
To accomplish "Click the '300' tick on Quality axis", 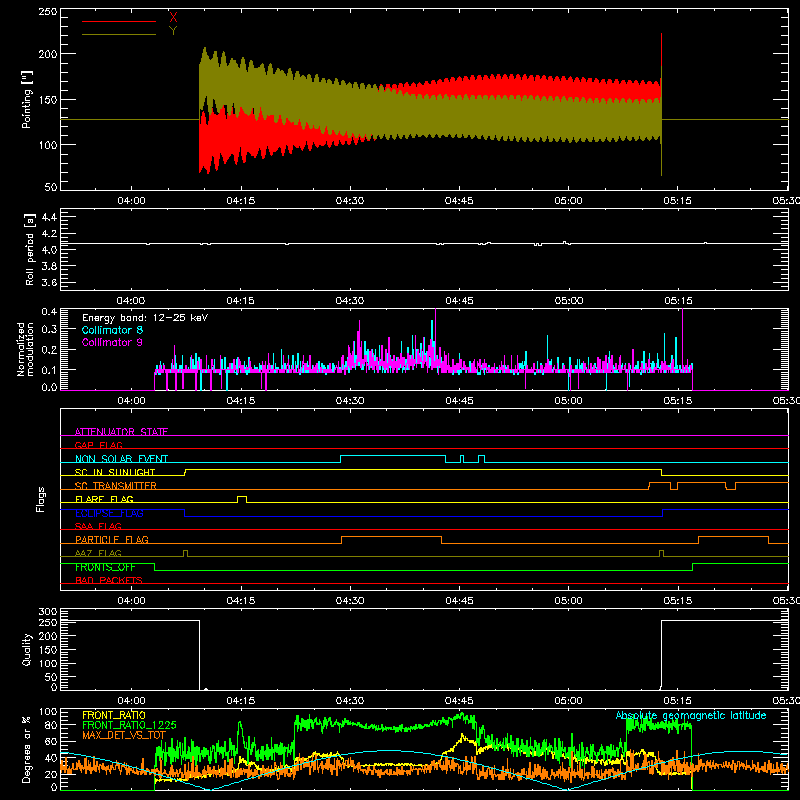I will (48, 612).
